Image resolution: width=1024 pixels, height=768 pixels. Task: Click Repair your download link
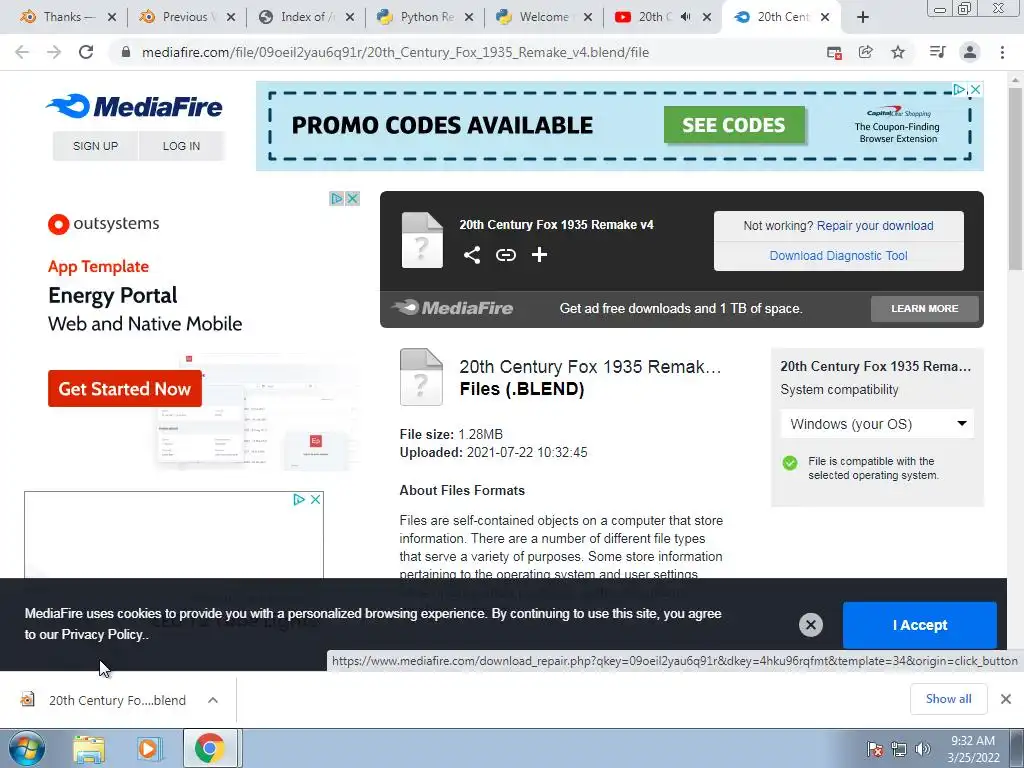(x=875, y=225)
